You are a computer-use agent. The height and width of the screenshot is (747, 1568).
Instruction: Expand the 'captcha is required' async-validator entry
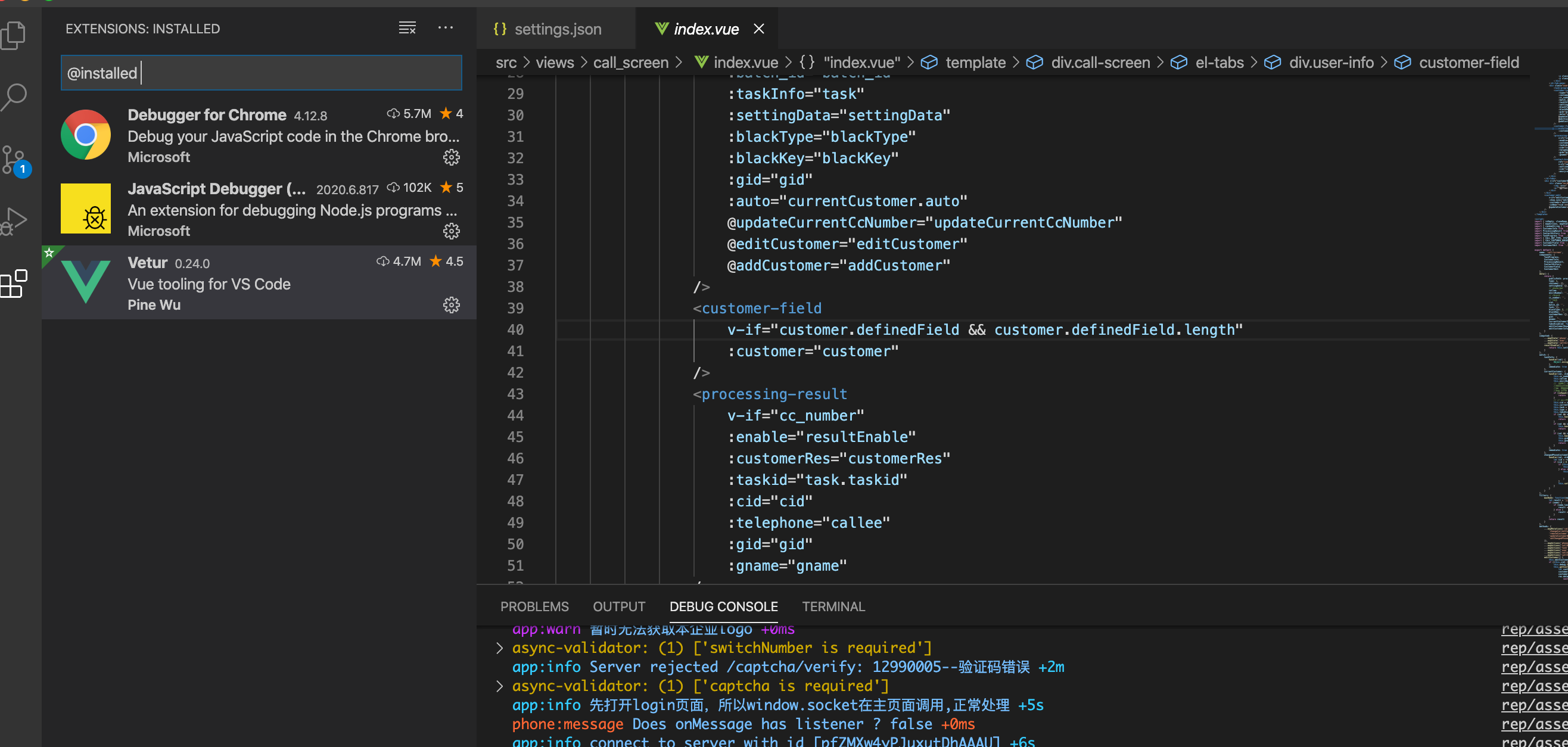tap(499, 686)
